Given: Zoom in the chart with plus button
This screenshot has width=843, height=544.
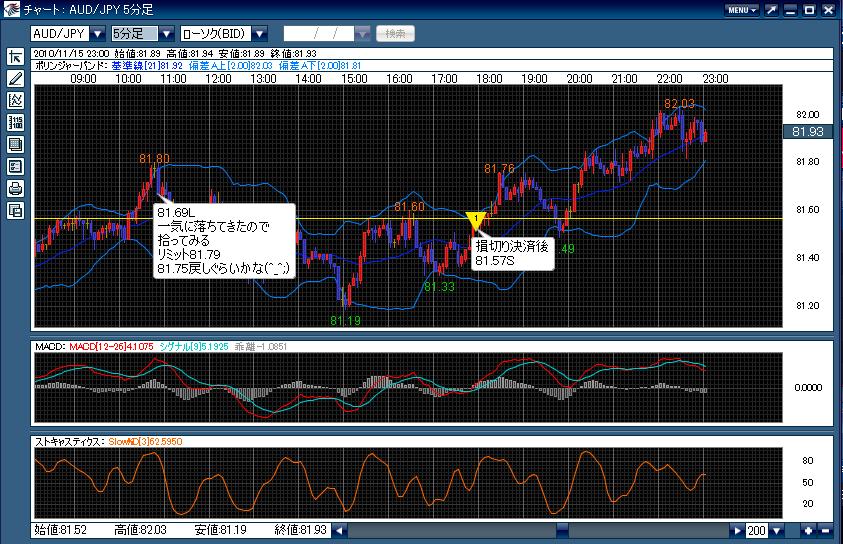Looking at the screenshot, I should [808, 531].
